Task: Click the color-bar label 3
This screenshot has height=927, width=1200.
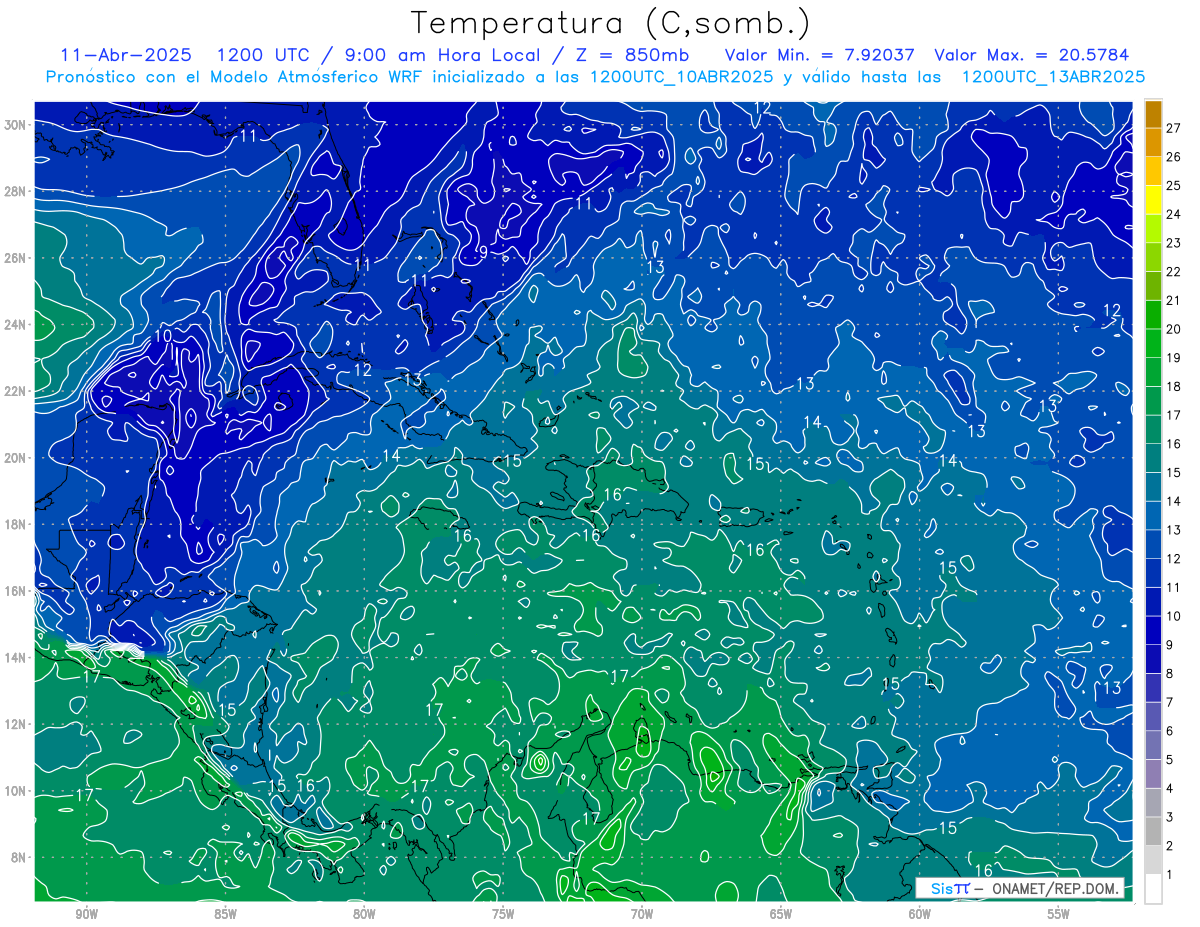Action: pos(1170,818)
